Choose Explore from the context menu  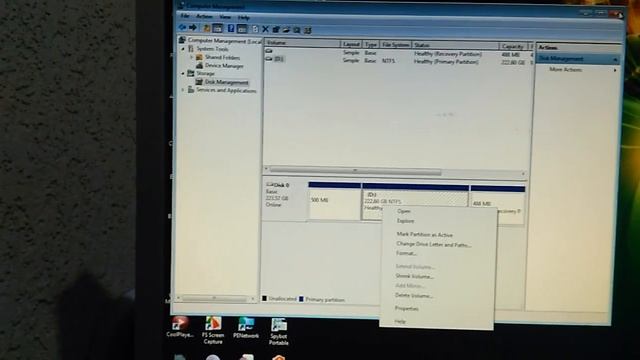point(405,221)
